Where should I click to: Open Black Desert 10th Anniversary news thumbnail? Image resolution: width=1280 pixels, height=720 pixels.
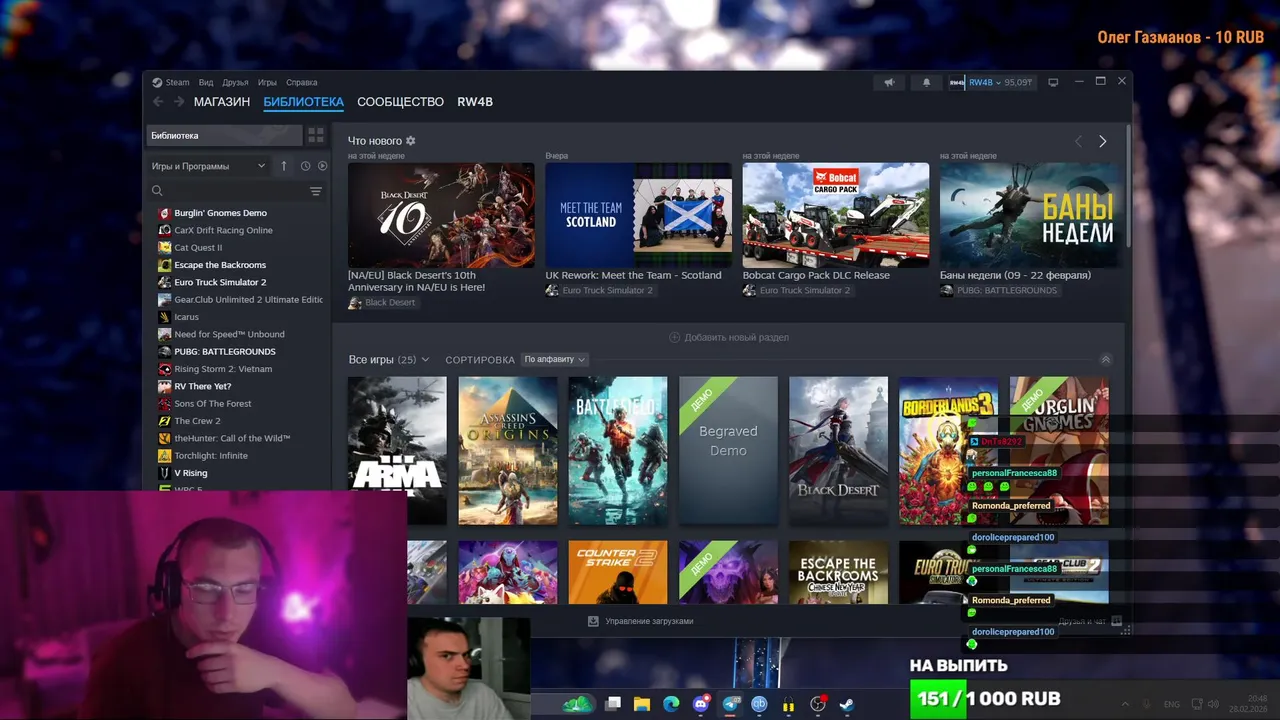point(441,215)
